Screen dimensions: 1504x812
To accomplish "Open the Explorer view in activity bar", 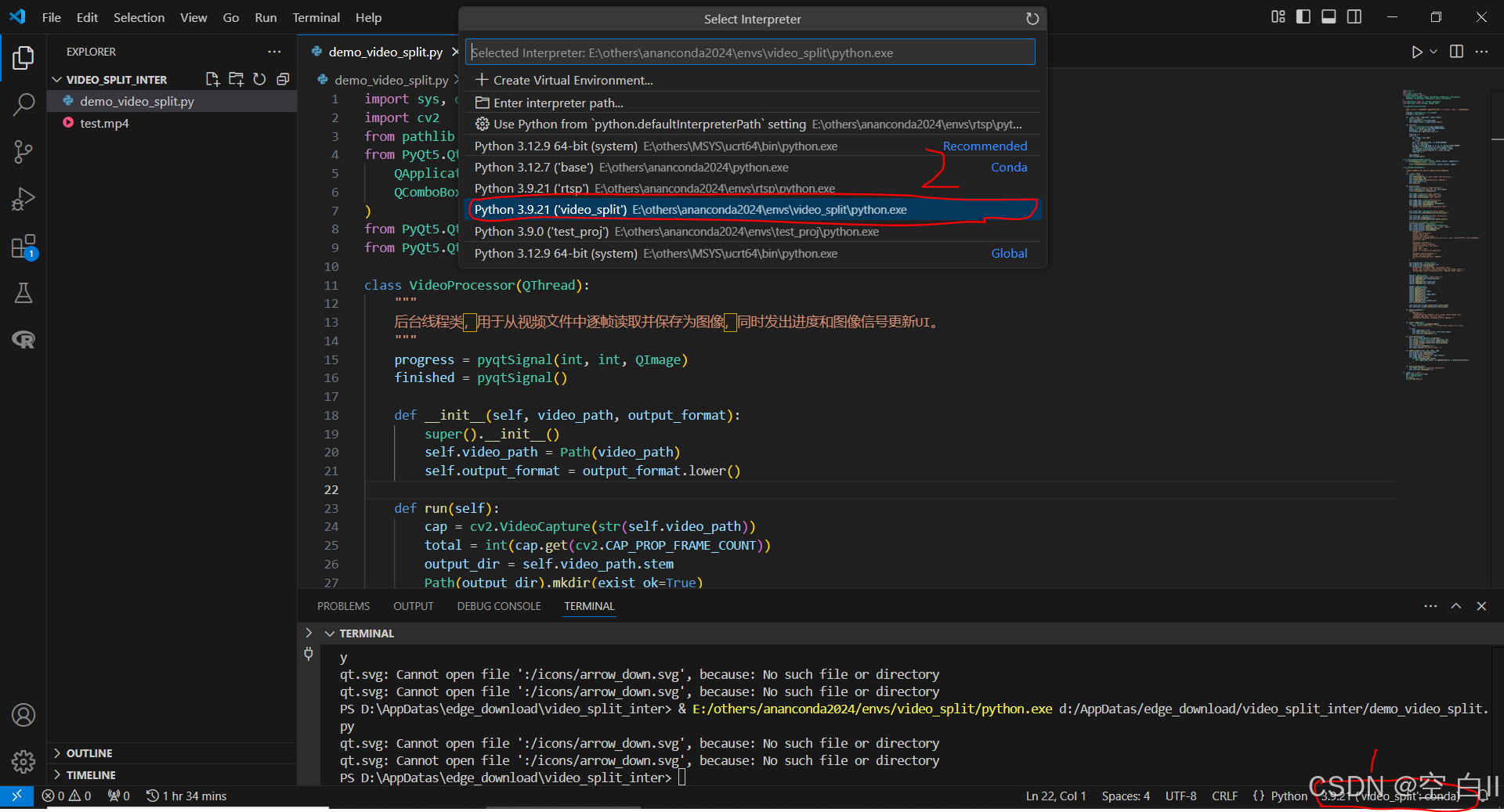I will pyautogui.click(x=23, y=57).
